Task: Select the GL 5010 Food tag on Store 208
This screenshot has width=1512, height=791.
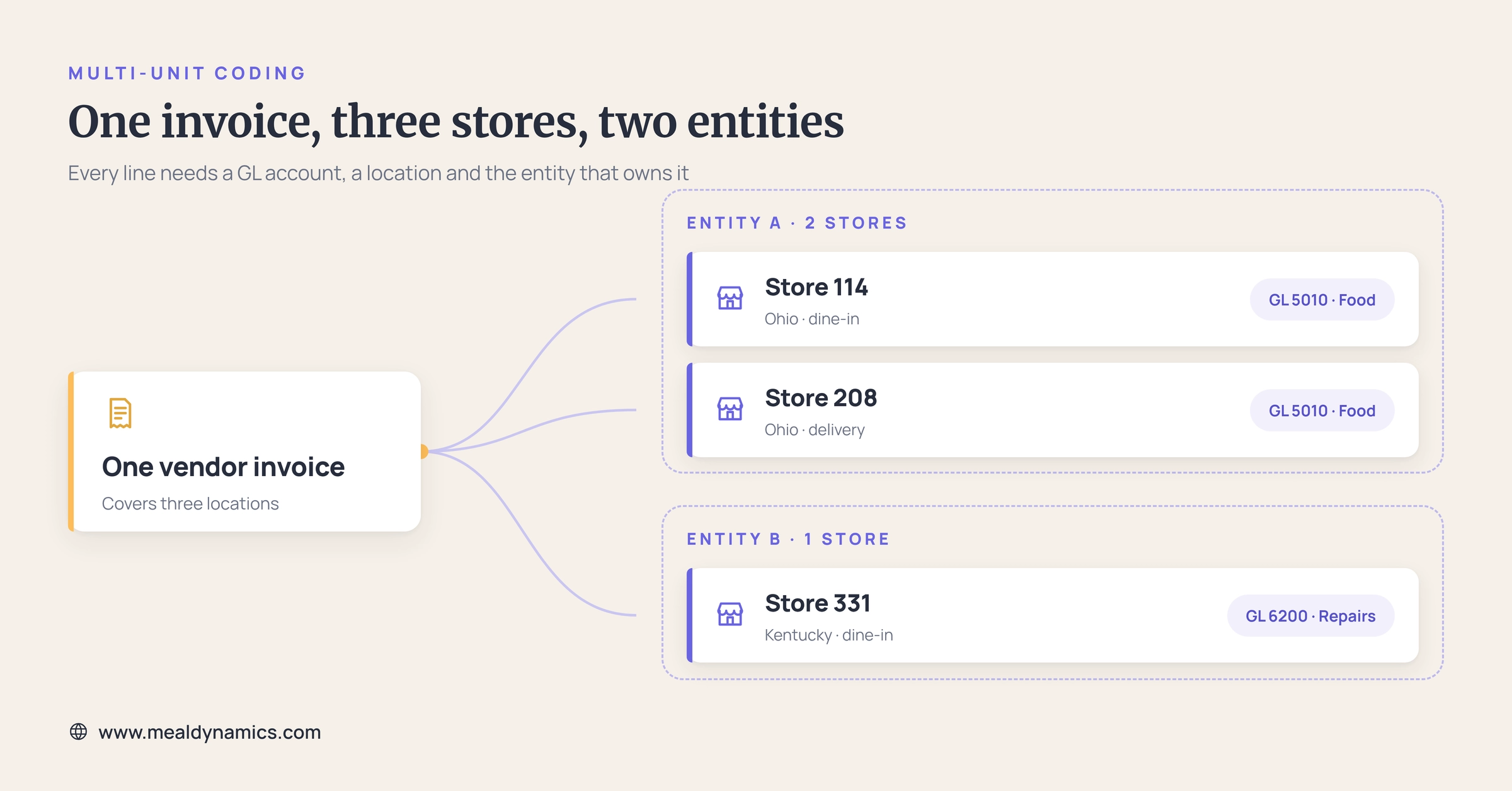Action: [1322, 411]
